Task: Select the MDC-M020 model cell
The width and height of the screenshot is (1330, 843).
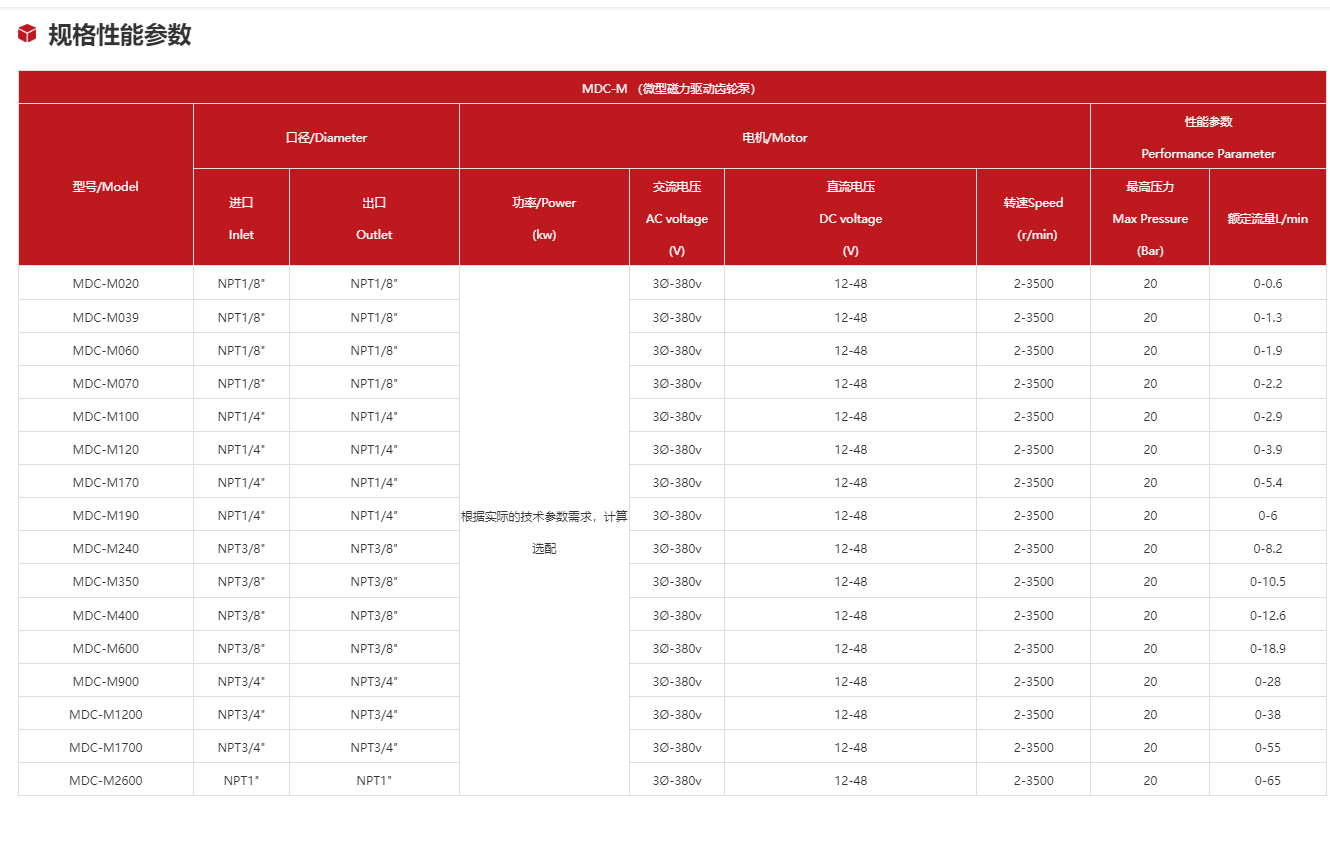Action: [x=106, y=283]
